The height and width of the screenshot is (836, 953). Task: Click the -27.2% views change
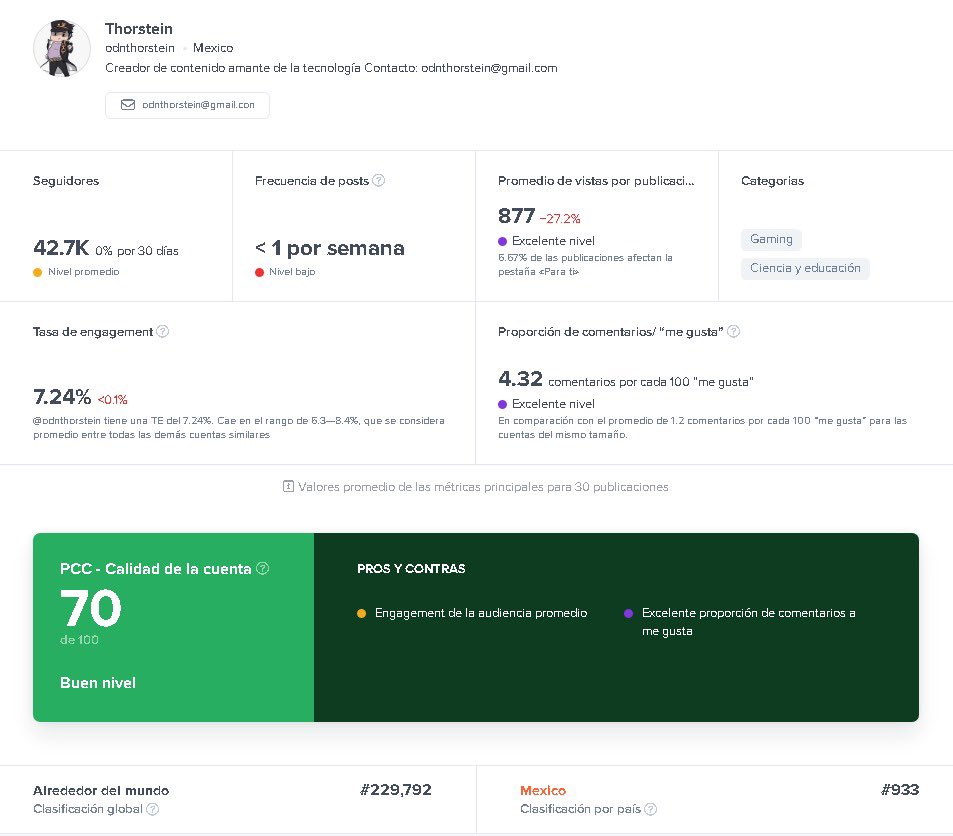coord(560,218)
